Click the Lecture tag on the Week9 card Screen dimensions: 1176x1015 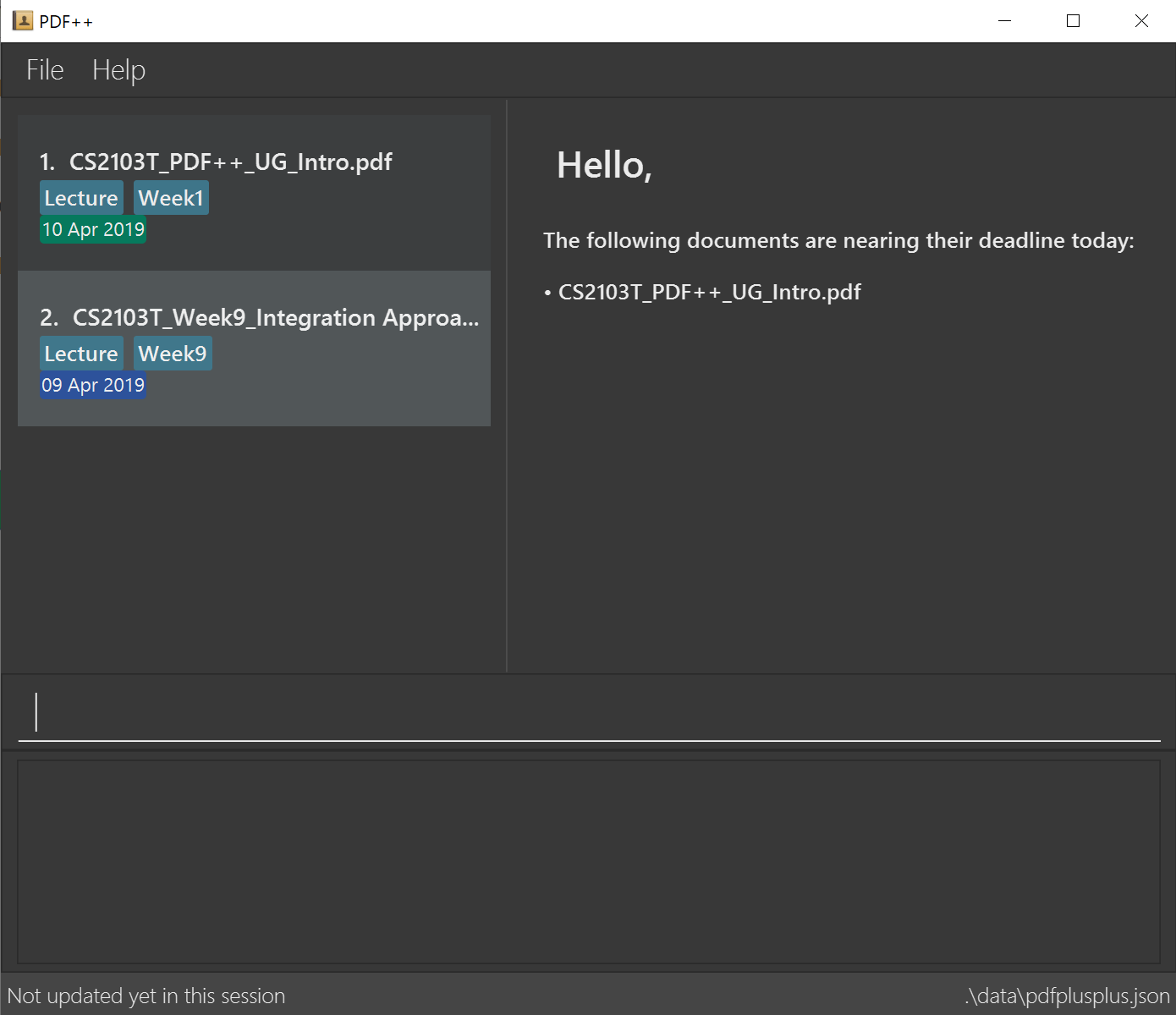[x=81, y=354]
